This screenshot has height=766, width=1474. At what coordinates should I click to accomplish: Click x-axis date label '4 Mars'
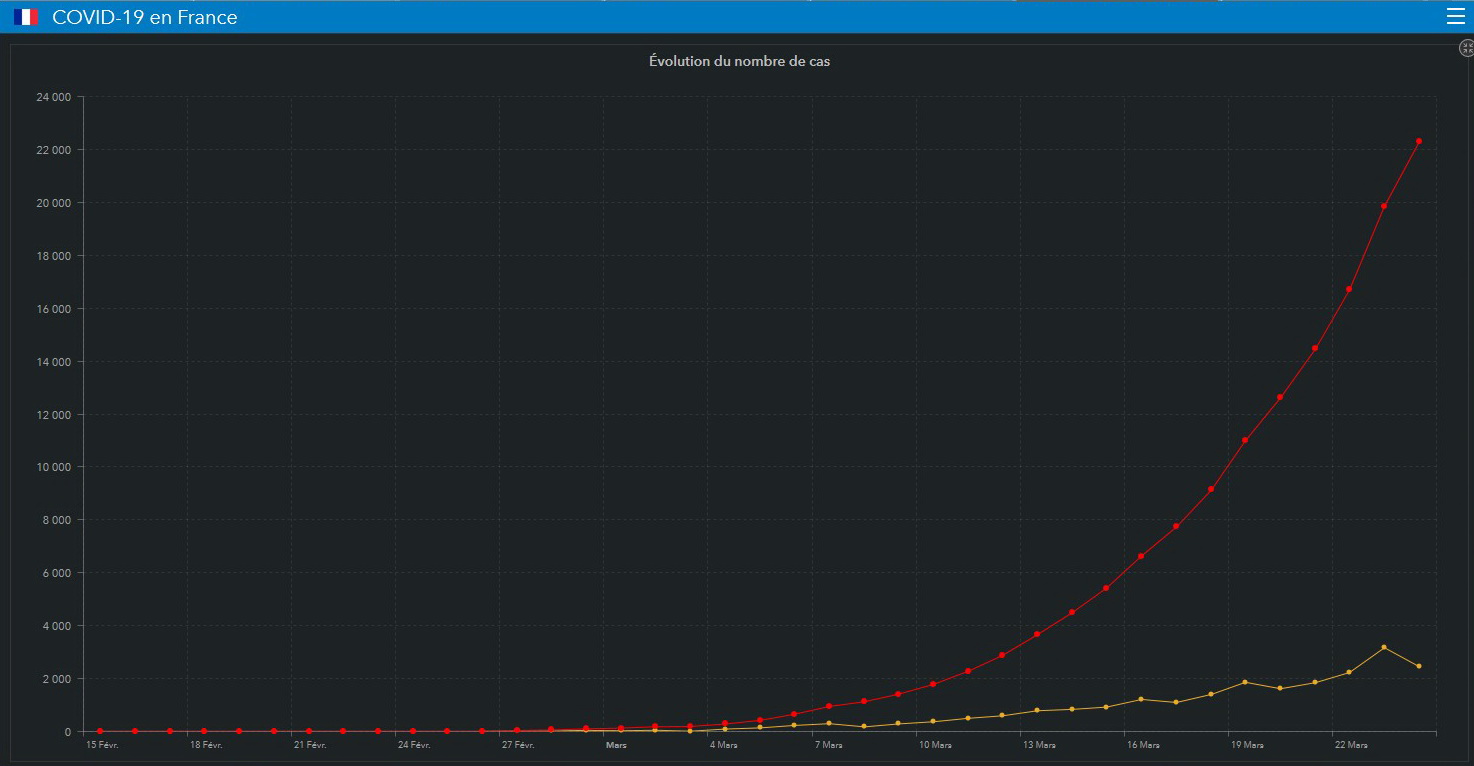pyautogui.click(x=724, y=745)
